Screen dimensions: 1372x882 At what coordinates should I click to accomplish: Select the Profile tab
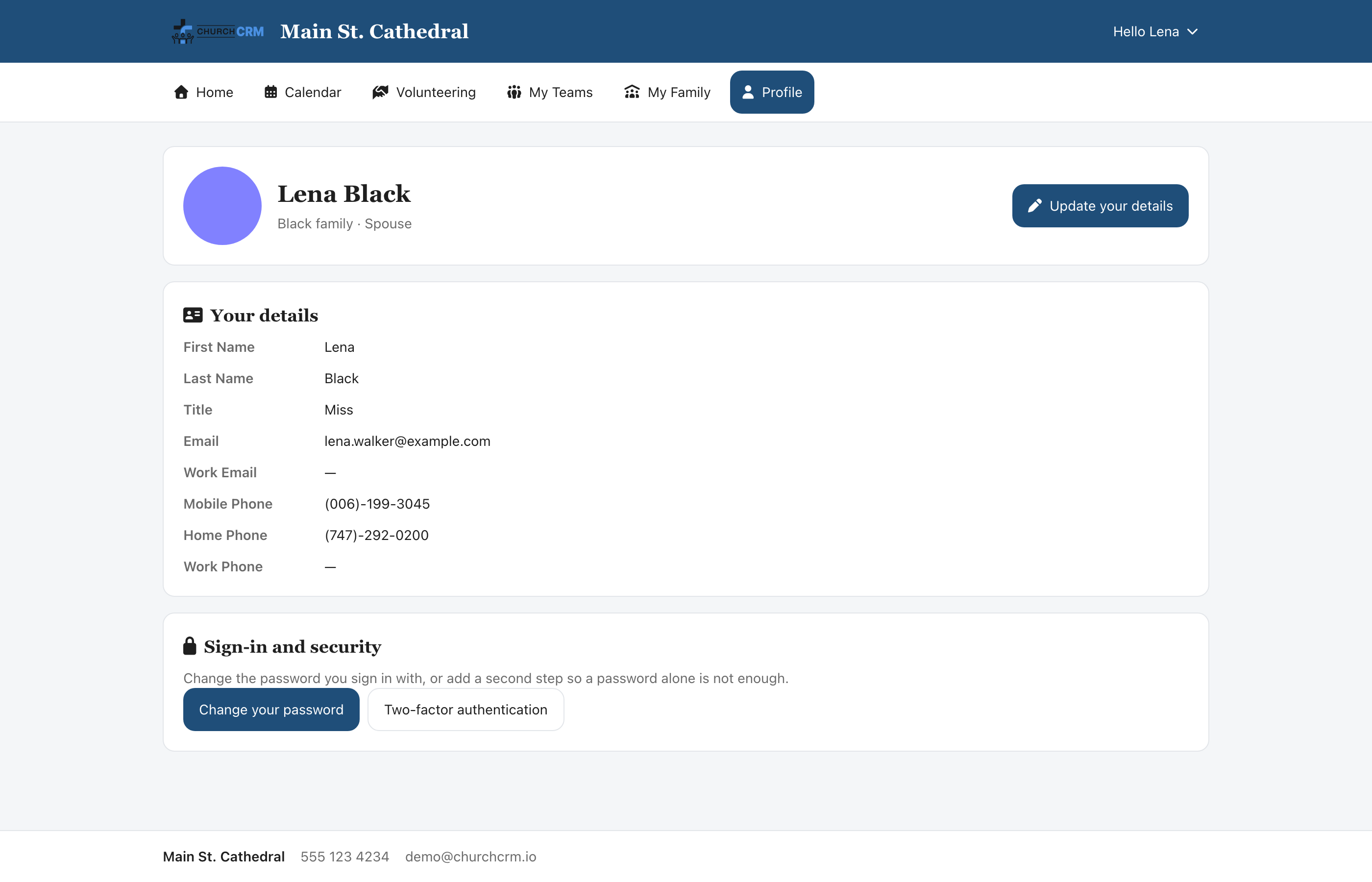[x=772, y=92]
